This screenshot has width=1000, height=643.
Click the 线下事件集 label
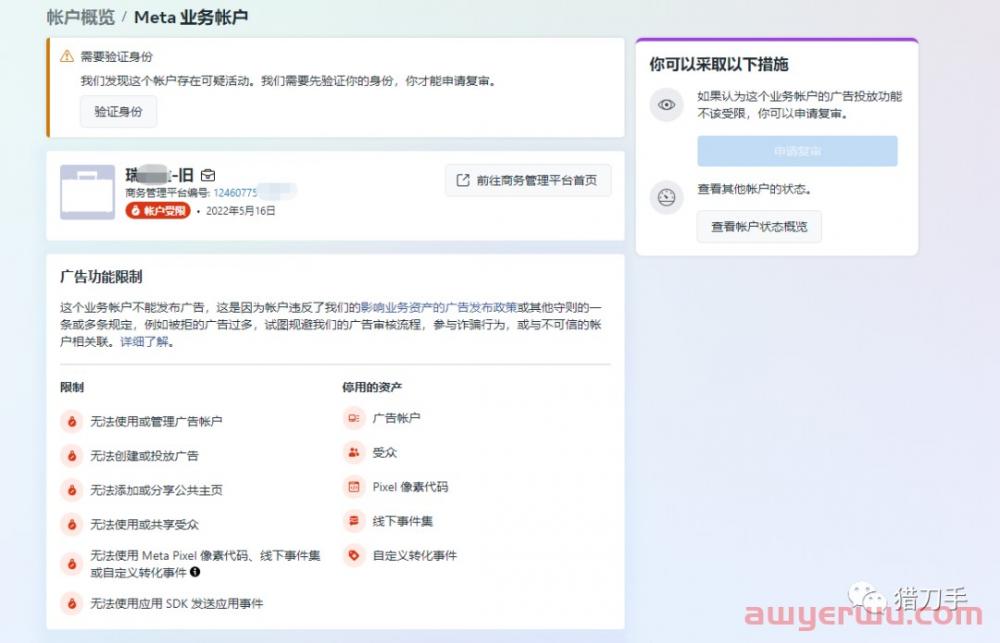click(x=402, y=522)
